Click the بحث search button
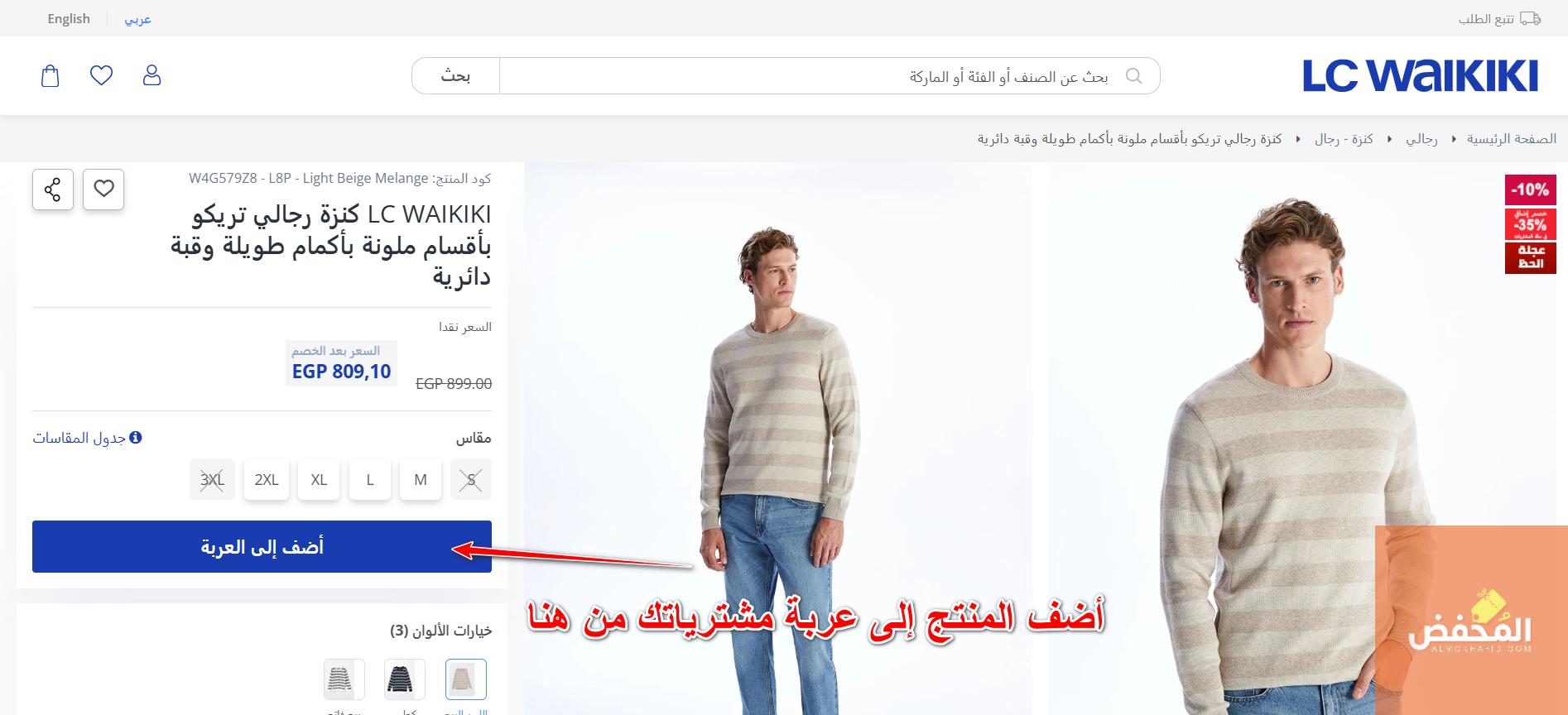 [x=455, y=76]
